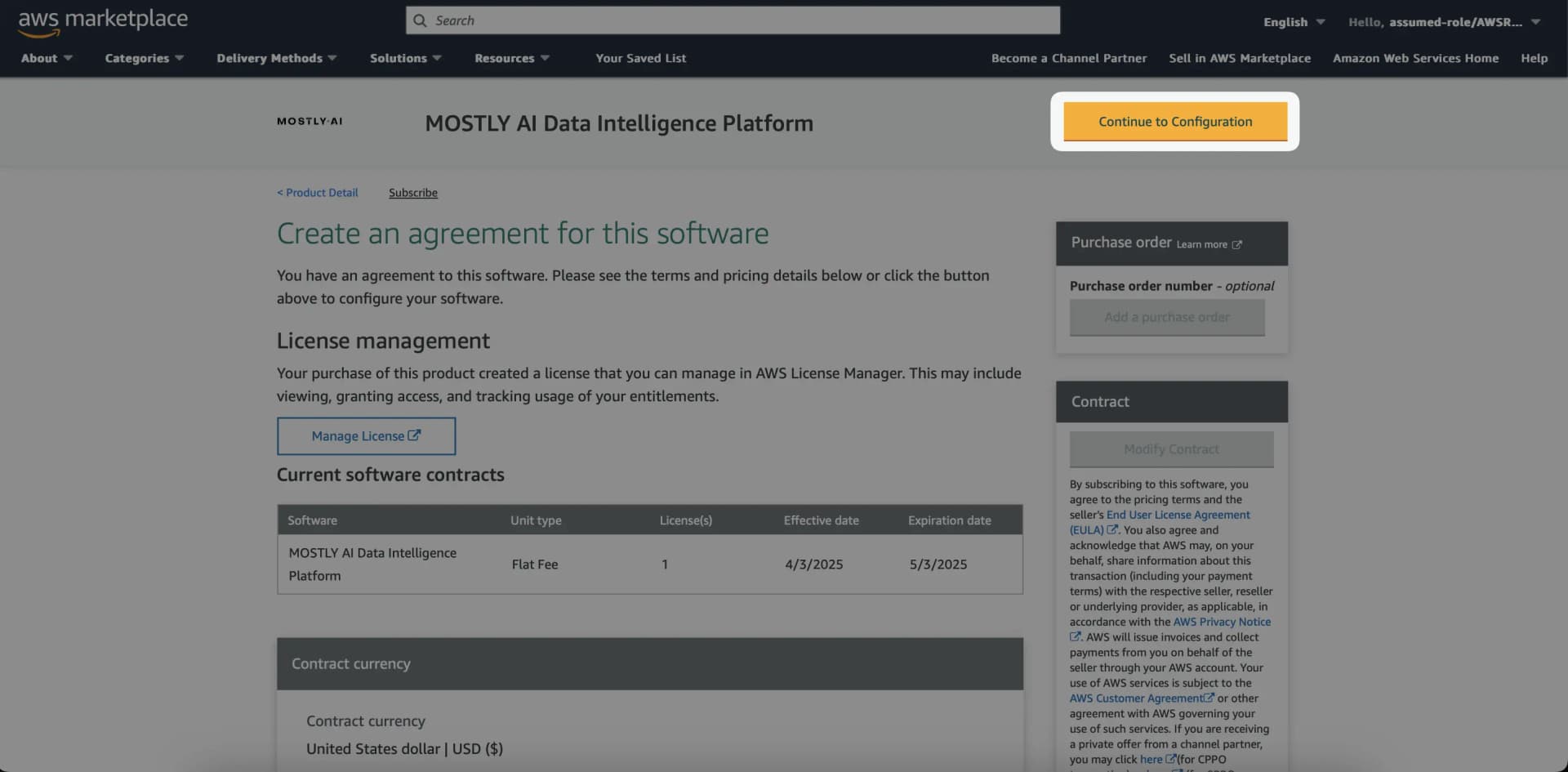Click the Contract currency panel header
Viewport: 1568px width, 772px height.
point(650,664)
